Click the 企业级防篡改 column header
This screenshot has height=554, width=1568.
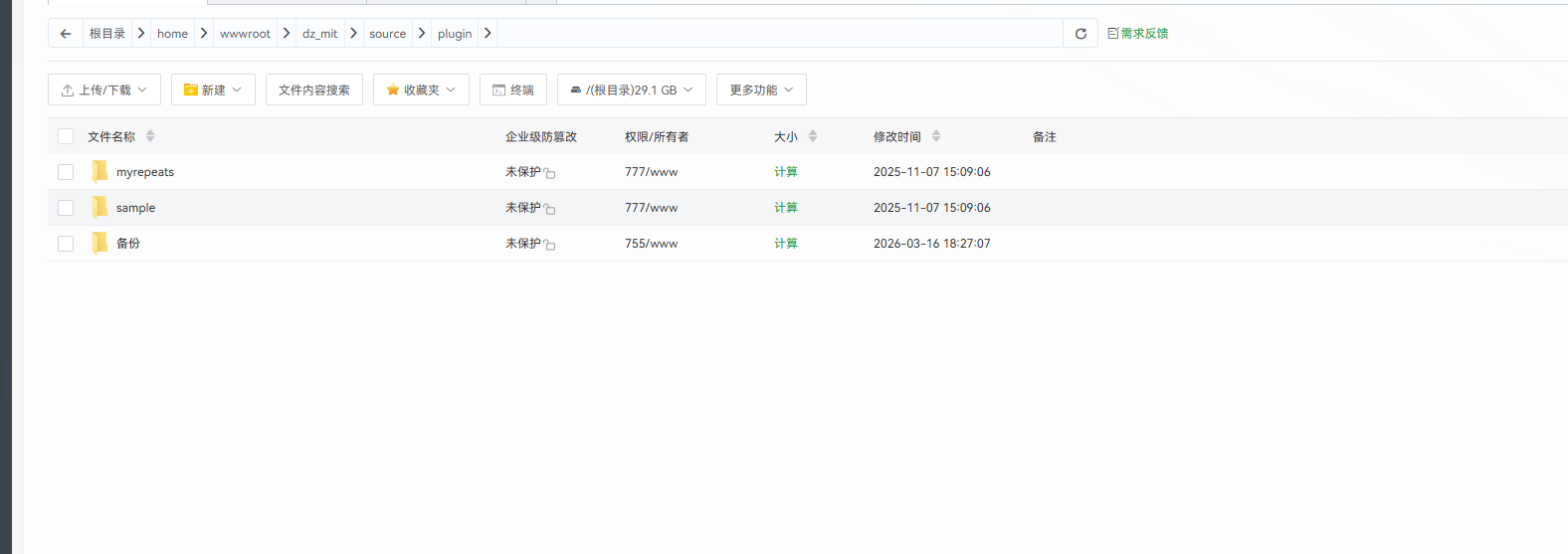pyautogui.click(x=541, y=137)
